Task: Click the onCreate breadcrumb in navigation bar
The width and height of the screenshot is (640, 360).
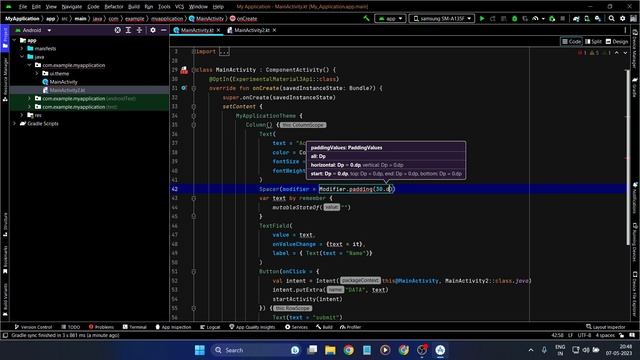Action: tap(243, 18)
